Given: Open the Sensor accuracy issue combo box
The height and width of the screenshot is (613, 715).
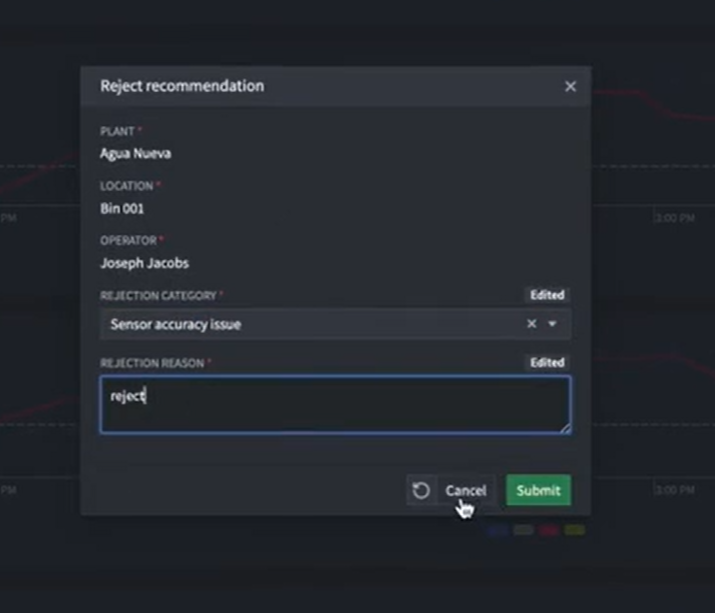Looking at the screenshot, I should [x=335, y=324].
